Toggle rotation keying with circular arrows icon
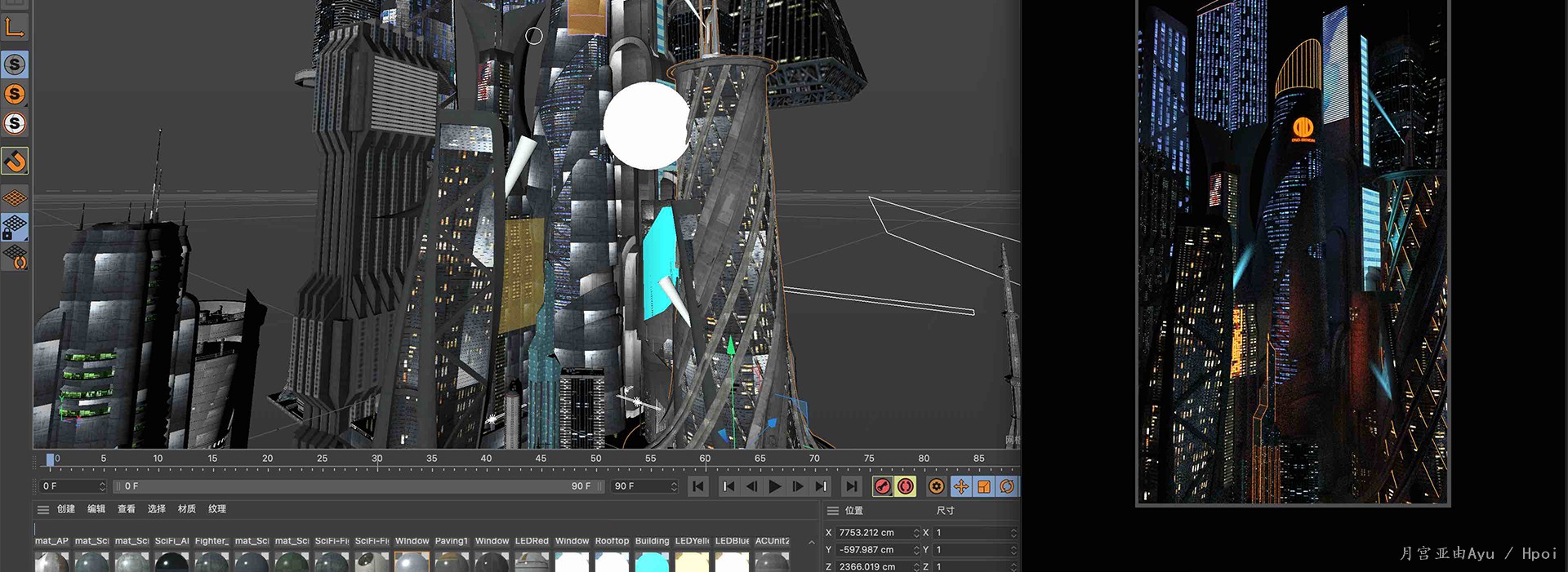The image size is (1568, 572). 1007,486
